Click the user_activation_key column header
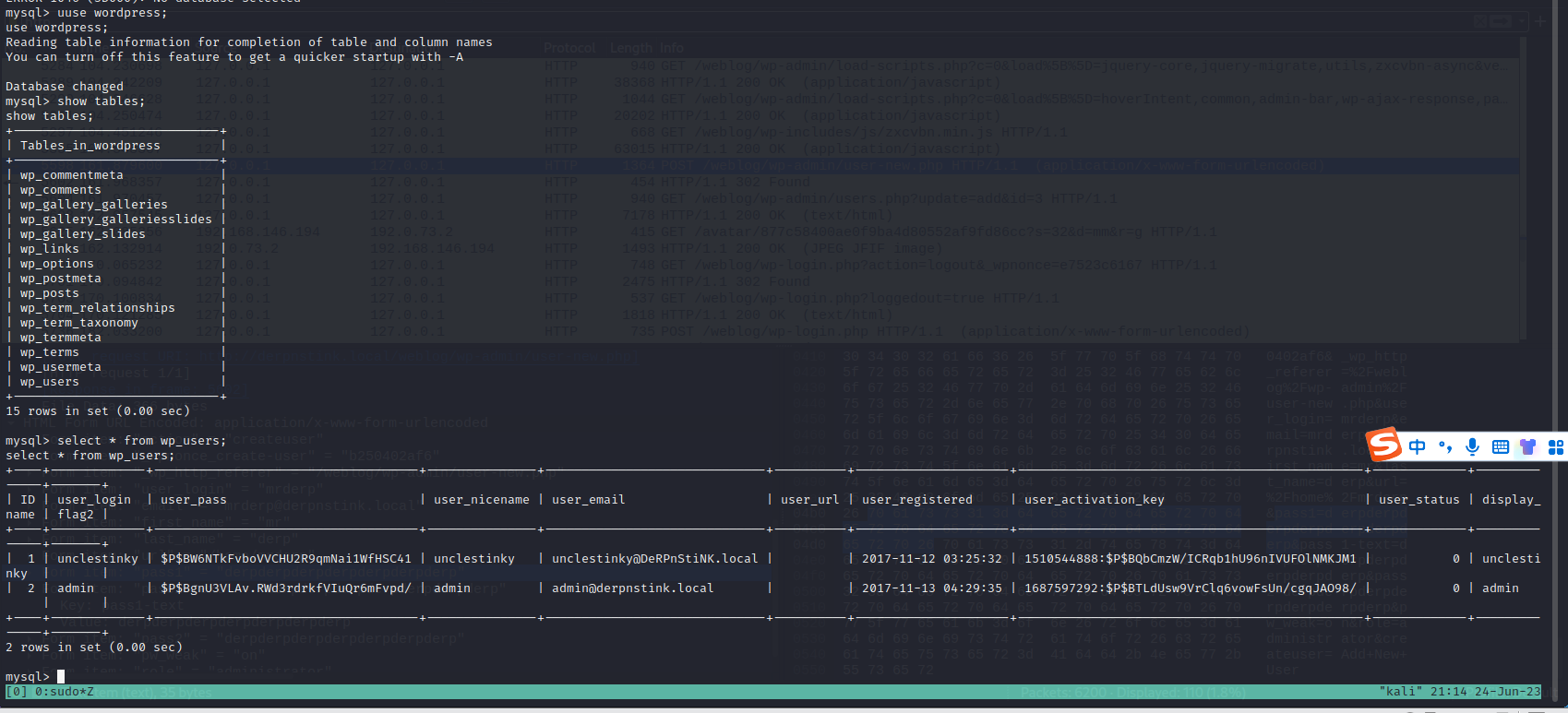Image resolution: width=1568 pixels, height=713 pixels. 1095,500
